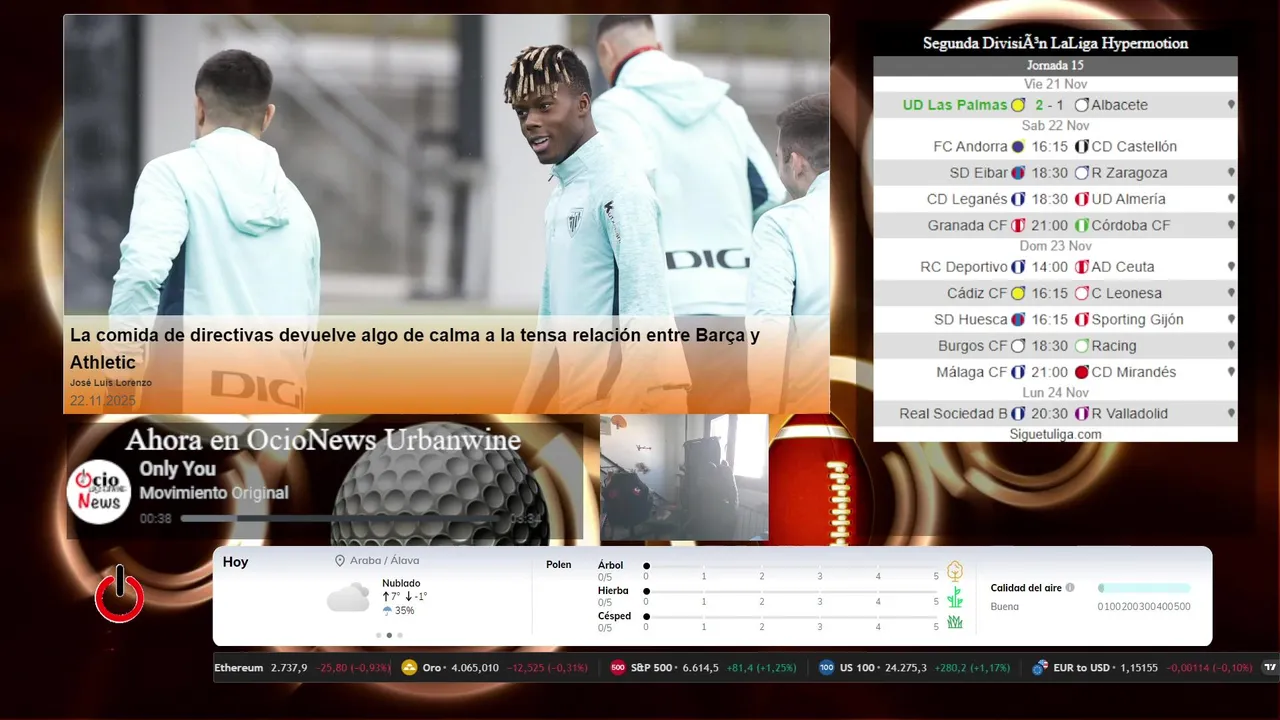Click the Burgos CF vs Racing row
1280x720 pixels.
1055,346
